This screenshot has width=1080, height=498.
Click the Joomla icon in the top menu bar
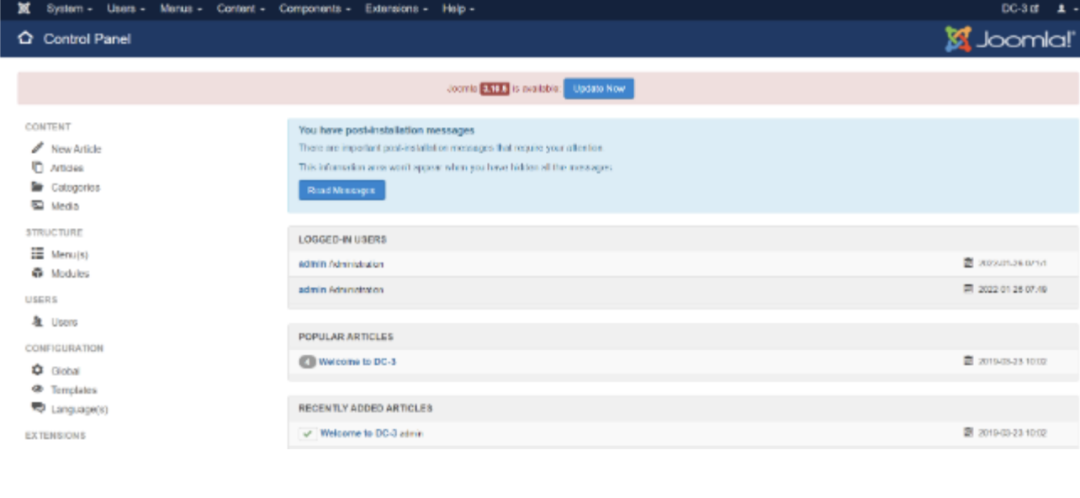click(23, 9)
